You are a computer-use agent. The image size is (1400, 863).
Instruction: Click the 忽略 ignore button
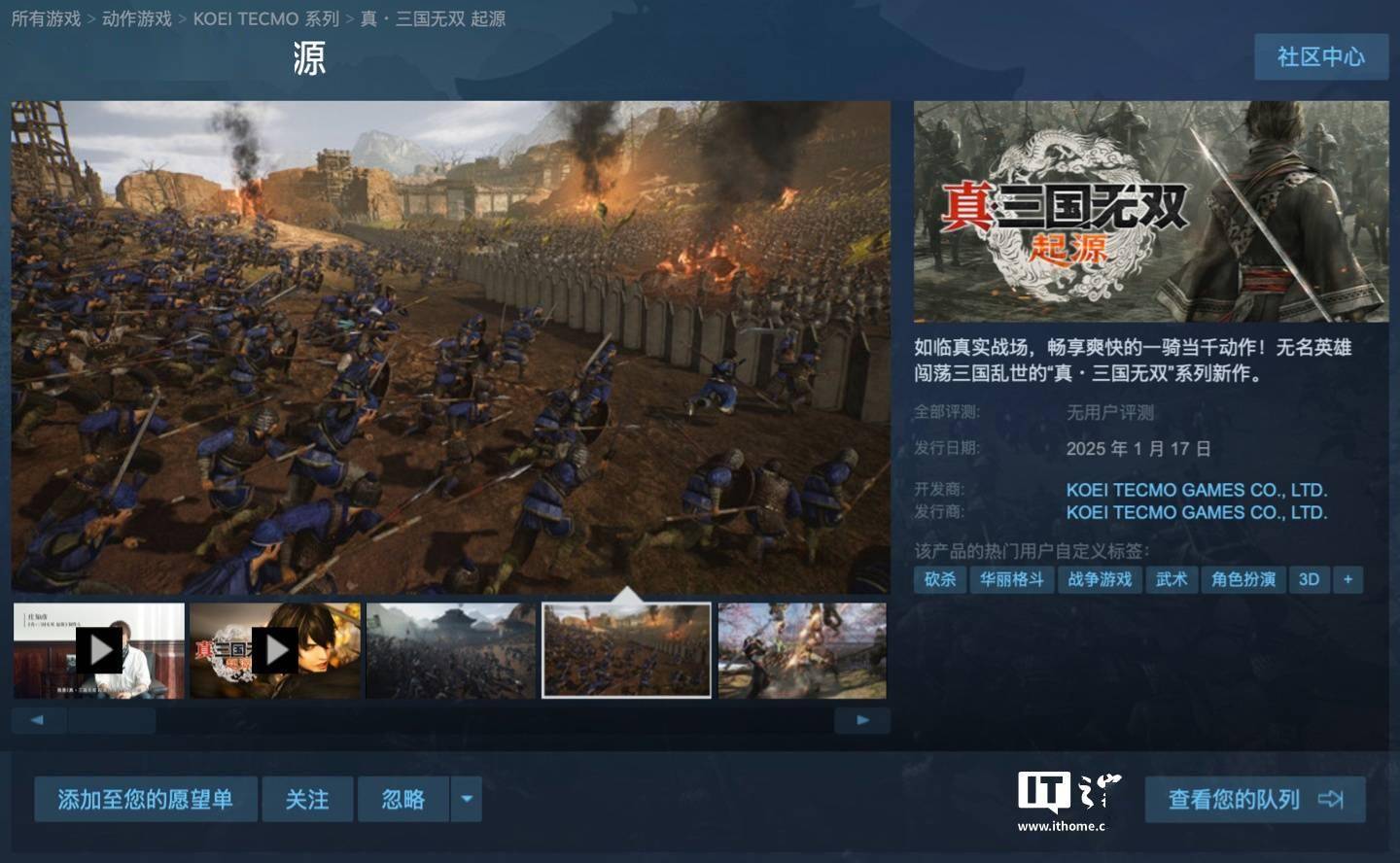[403, 800]
